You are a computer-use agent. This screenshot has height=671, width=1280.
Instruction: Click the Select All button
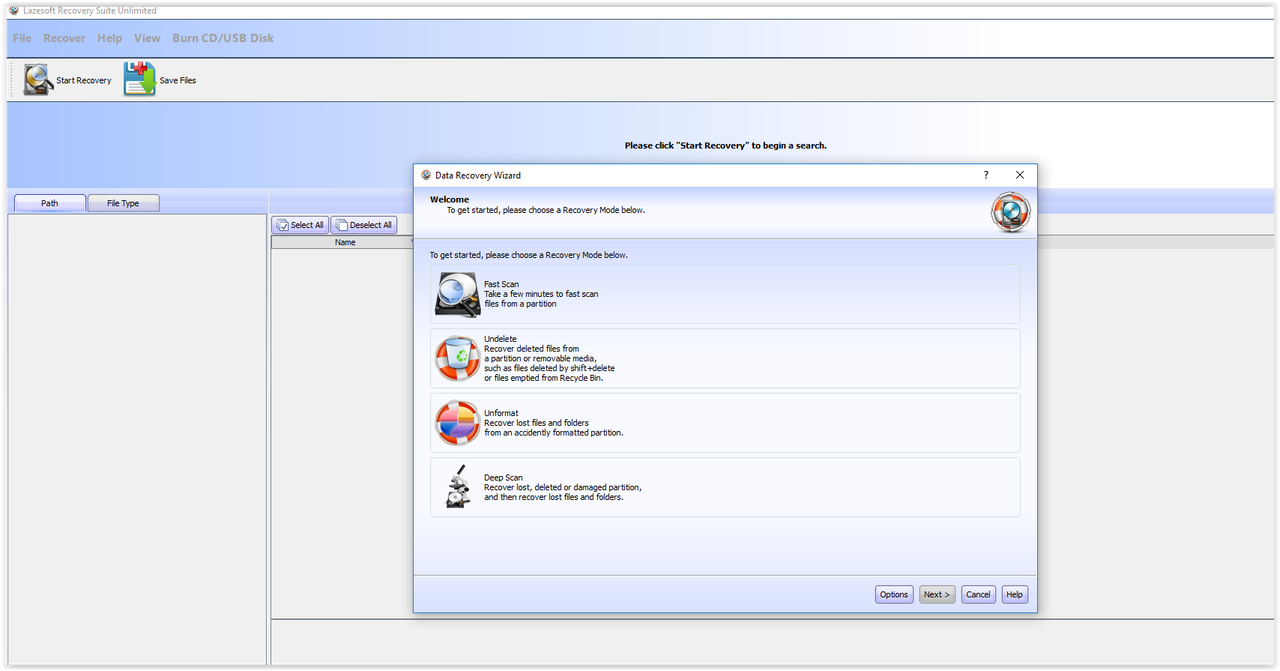tap(300, 225)
